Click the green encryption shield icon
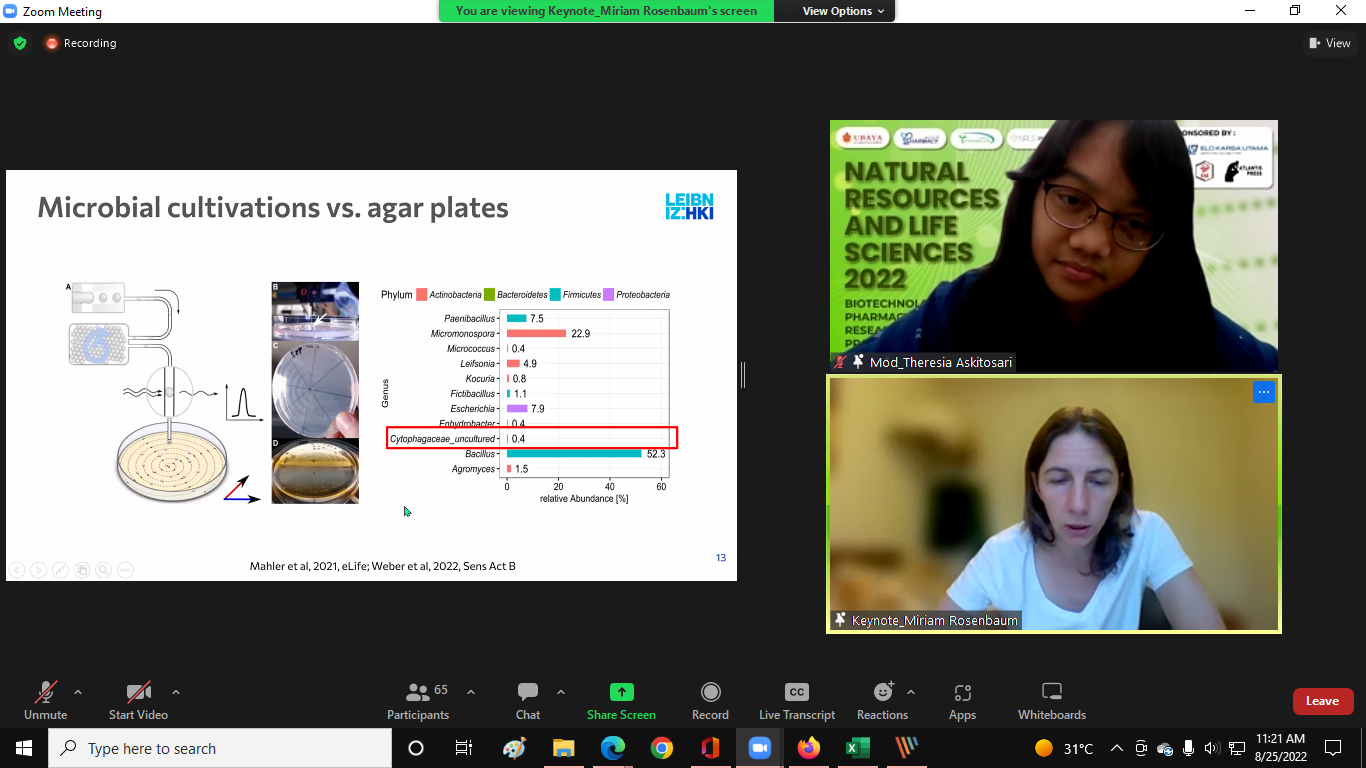The height and width of the screenshot is (768, 1366). [x=20, y=43]
